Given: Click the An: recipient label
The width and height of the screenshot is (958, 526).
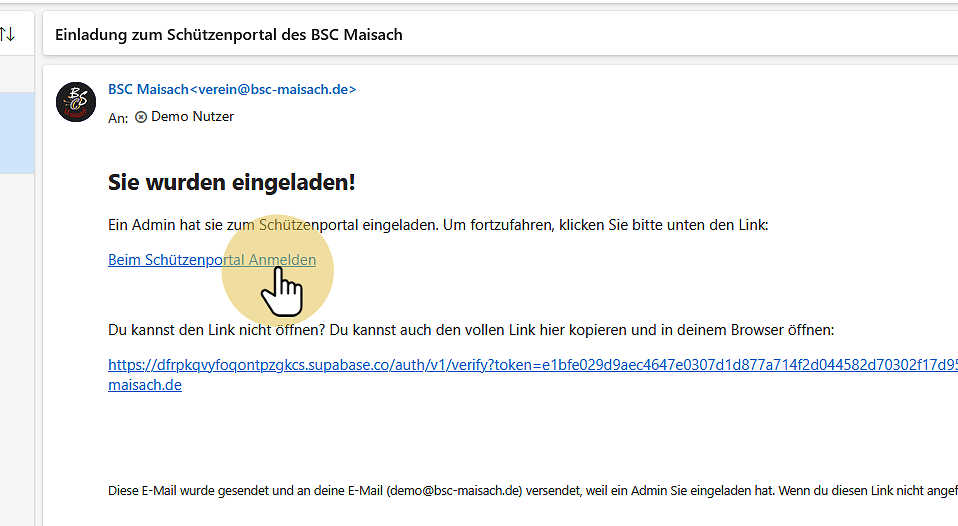Looking at the screenshot, I should click(x=117, y=118).
